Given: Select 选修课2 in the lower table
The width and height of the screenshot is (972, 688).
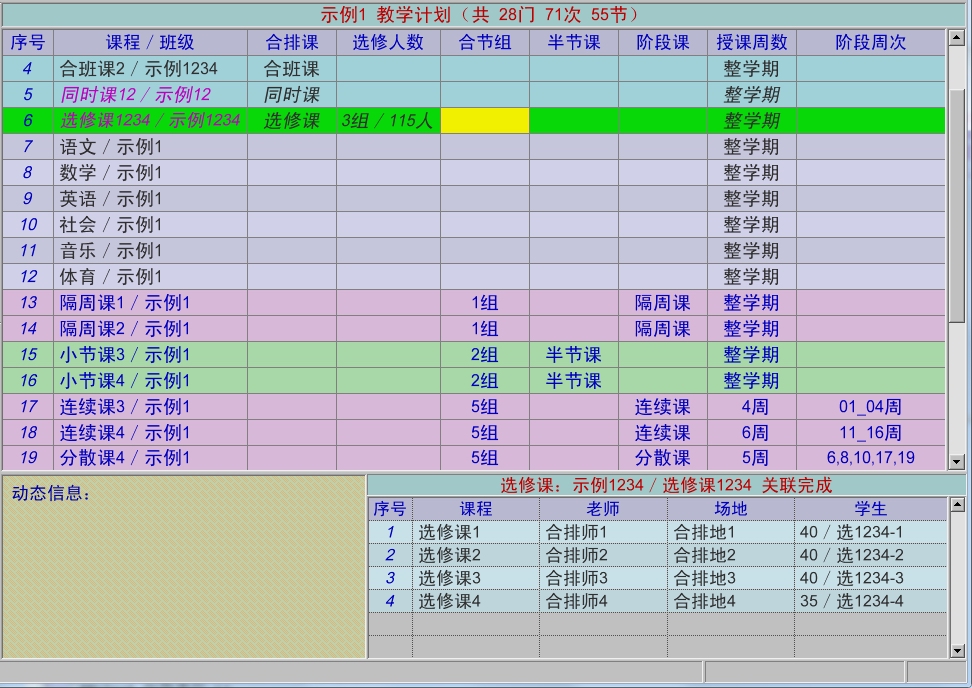Looking at the screenshot, I should tap(476, 555).
